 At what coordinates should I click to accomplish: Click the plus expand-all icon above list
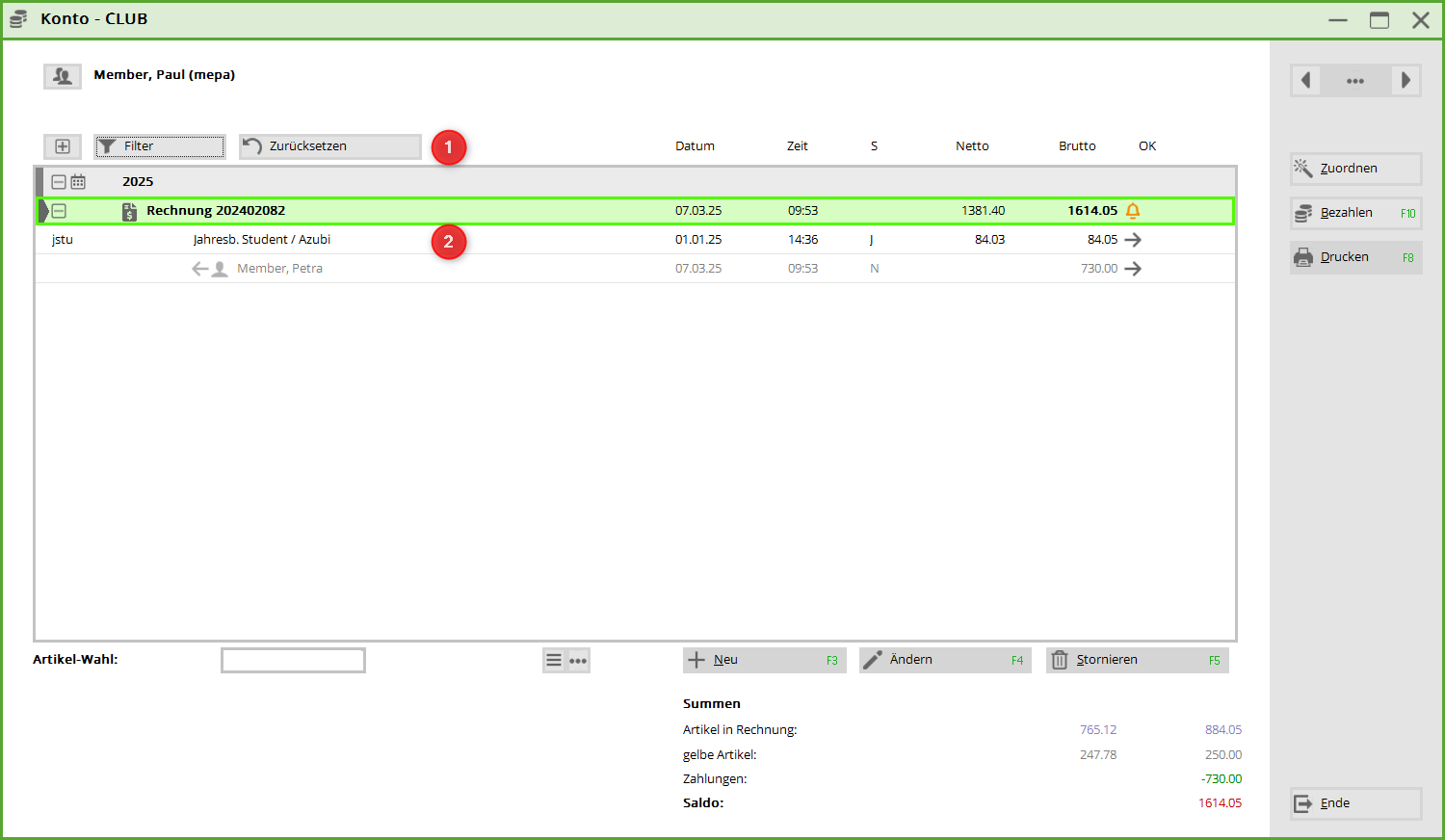click(x=63, y=146)
